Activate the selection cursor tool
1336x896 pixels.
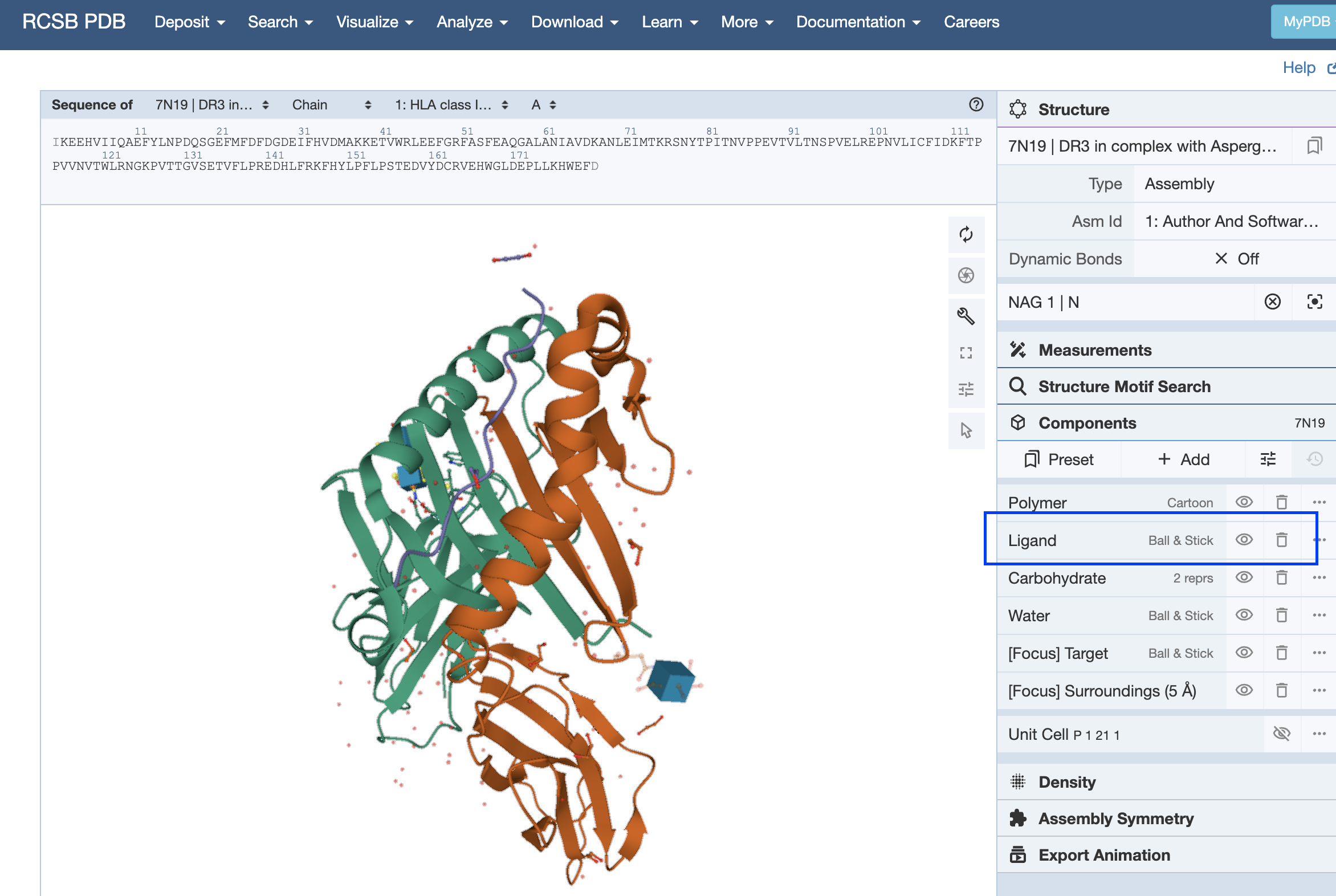click(x=966, y=430)
